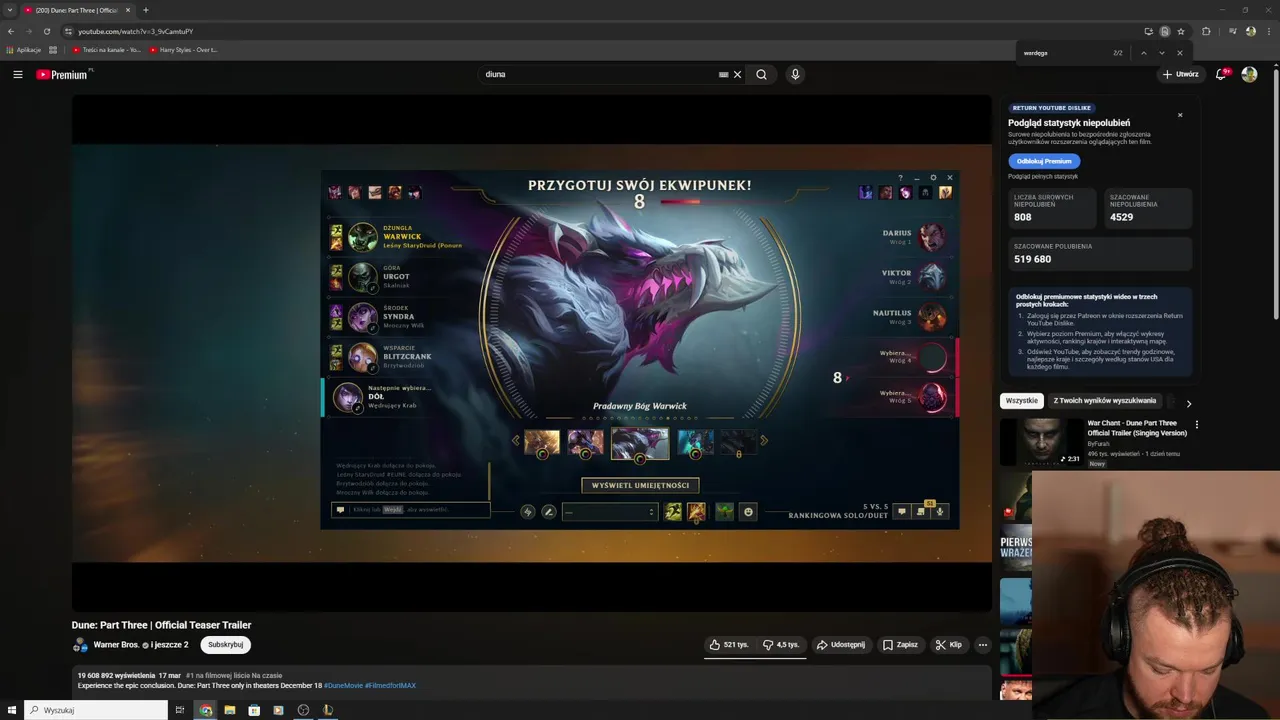Click the Odblokuj Premium button
Image resolution: width=1280 pixels, height=720 pixels.
[x=1044, y=161]
